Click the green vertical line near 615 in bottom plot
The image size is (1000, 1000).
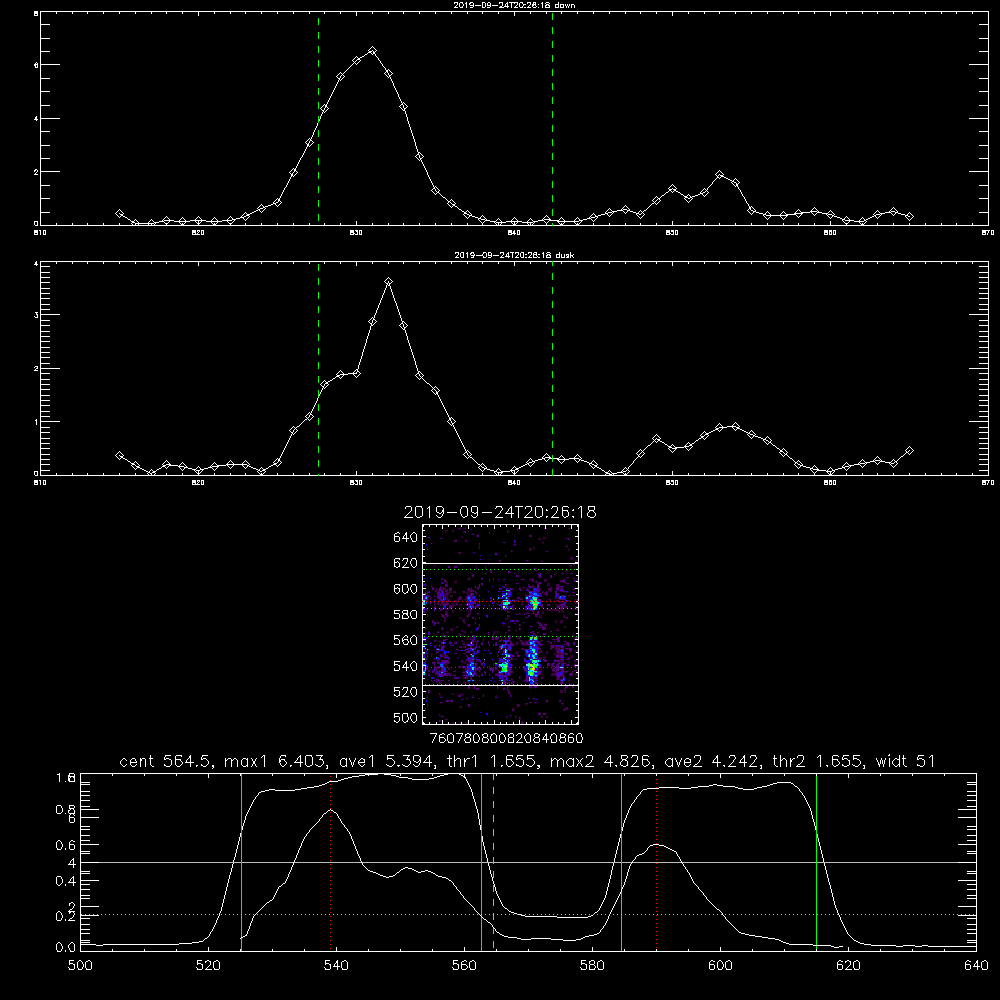(816, 862)
